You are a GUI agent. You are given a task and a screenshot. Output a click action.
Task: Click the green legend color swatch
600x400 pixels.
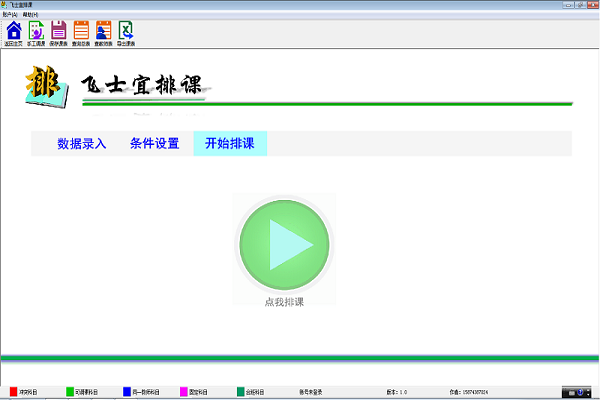click(x=70, y=391)
